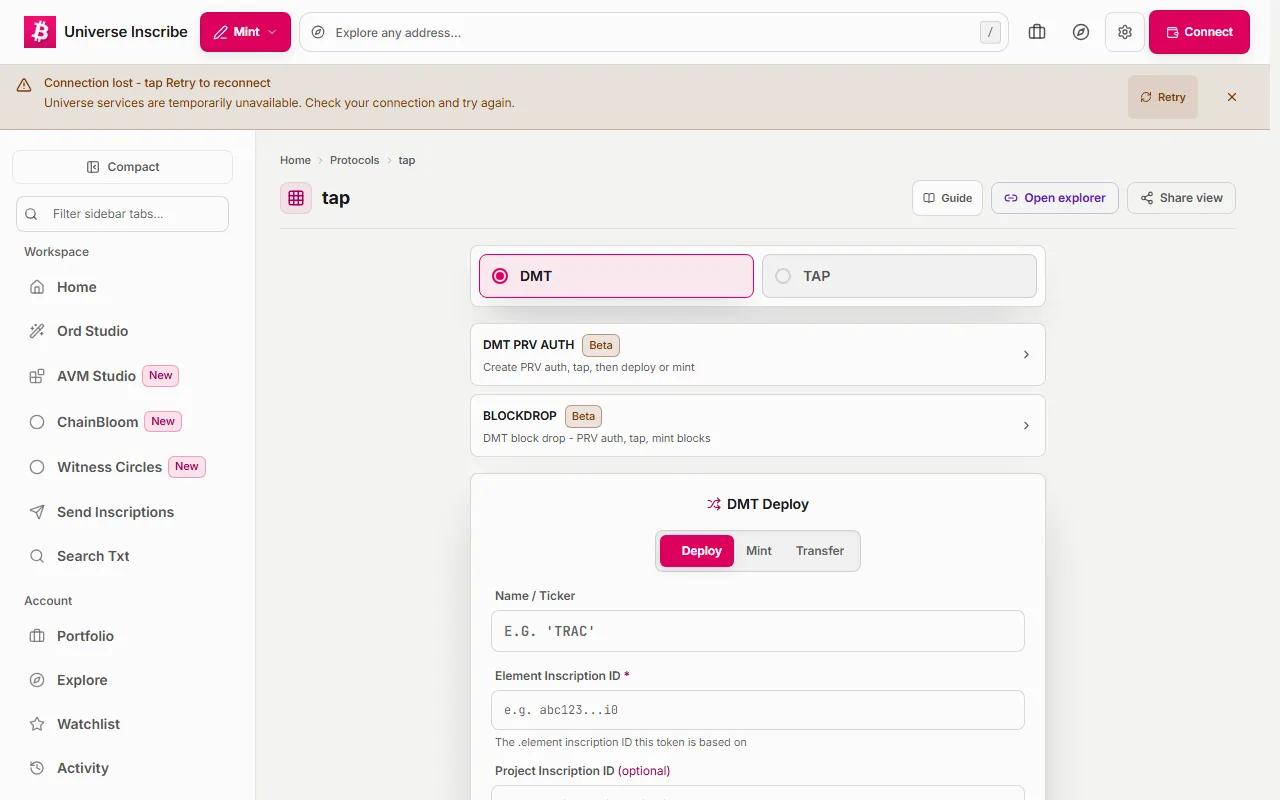The width and height of the screenshot is (1280, 800).
Task: Select the DMT radio option
Action: [616, 276]
